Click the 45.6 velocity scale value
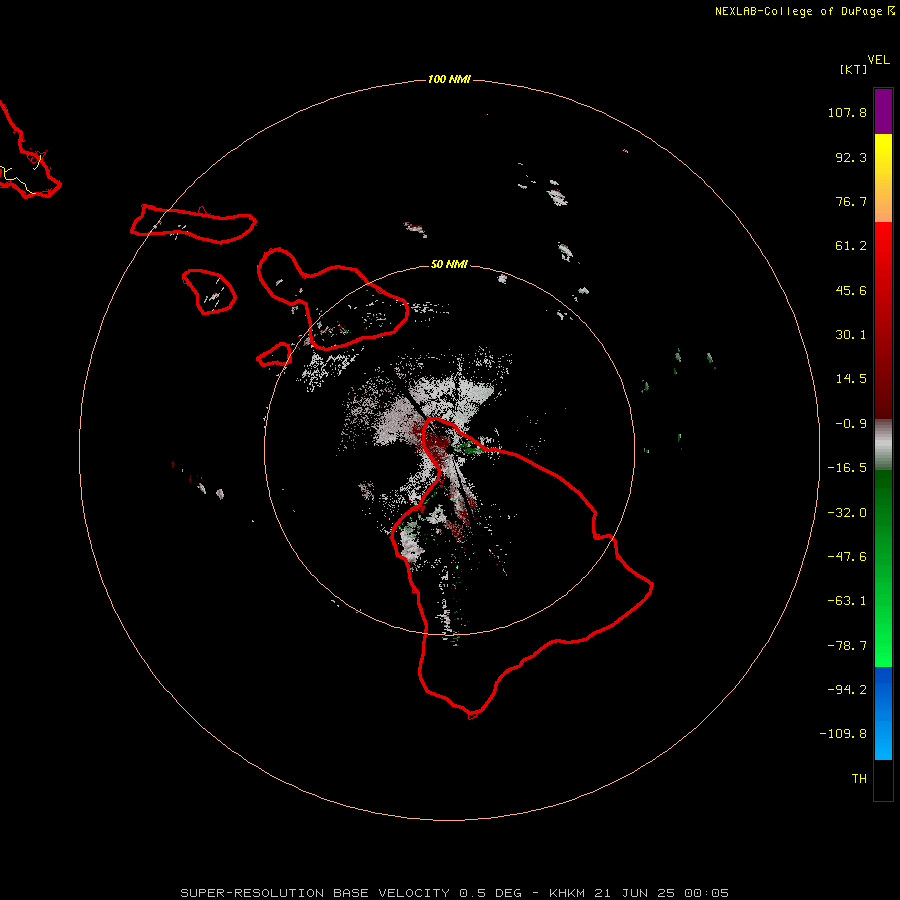 point(851,290)
